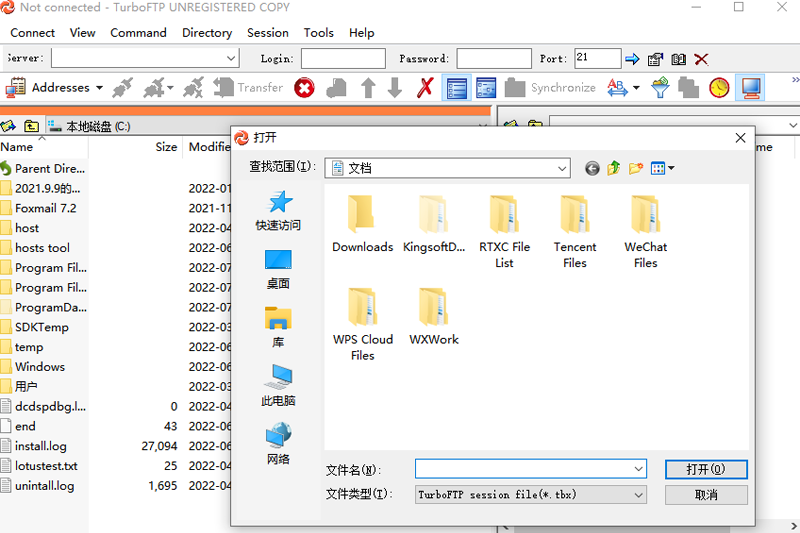Toggle the second queue-panel view icon

486,88
